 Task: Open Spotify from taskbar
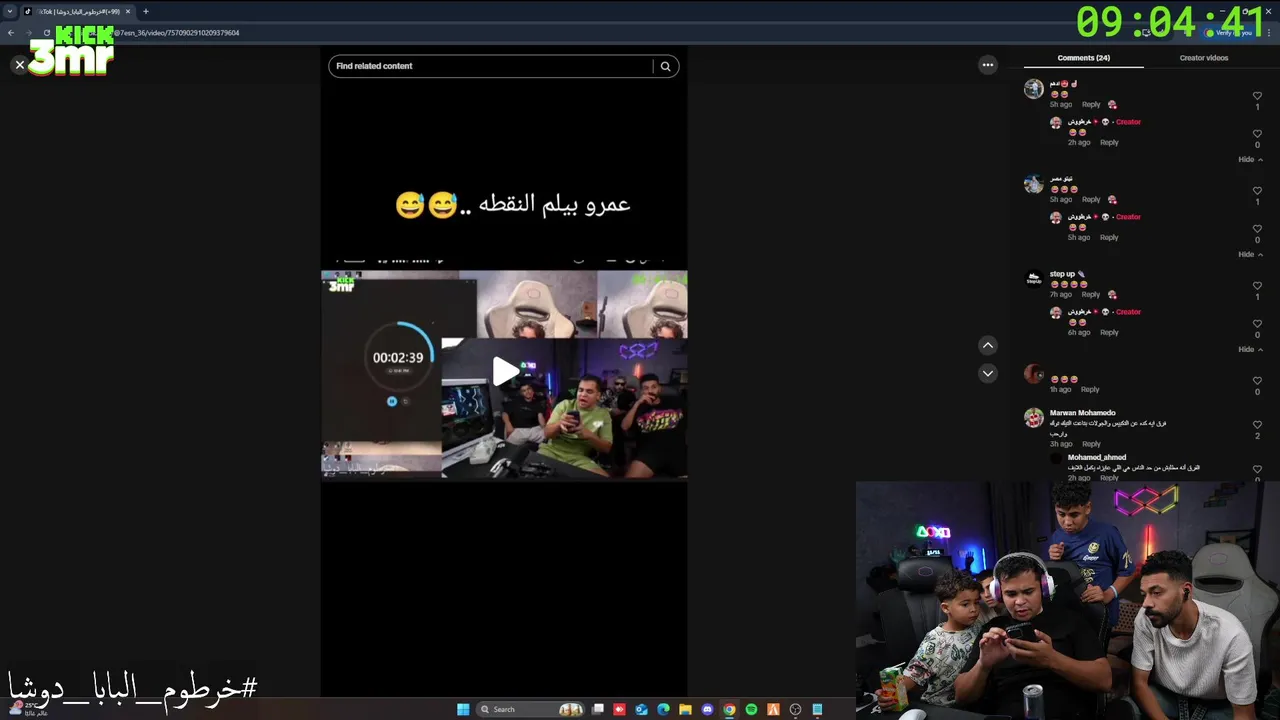pyautogui.click(x=751, y=710)
